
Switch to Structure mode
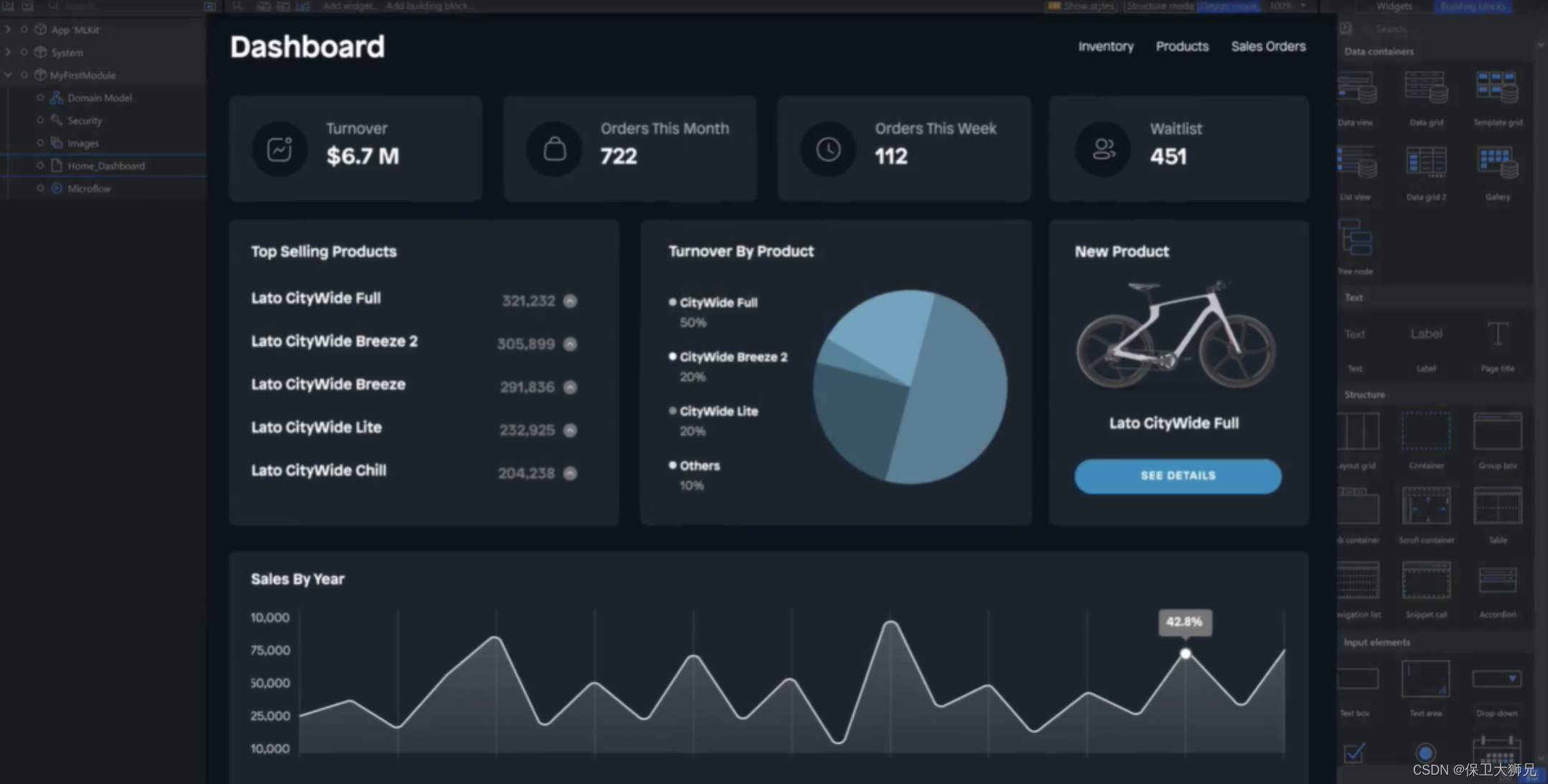(x=1160, y=6)
